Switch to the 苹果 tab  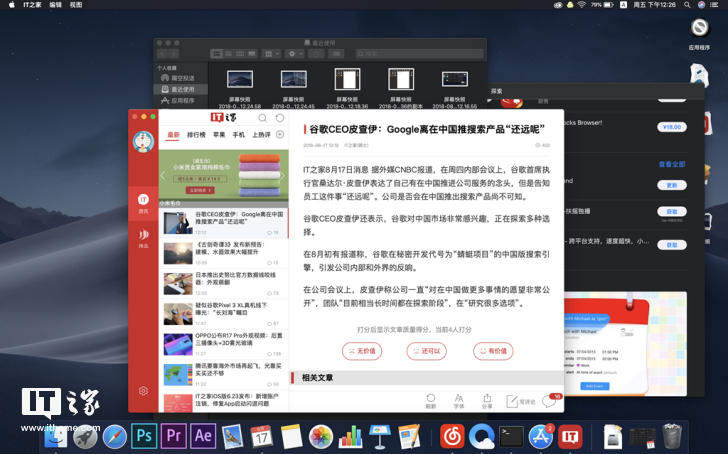pyautogui.click(x=219, y=135)
